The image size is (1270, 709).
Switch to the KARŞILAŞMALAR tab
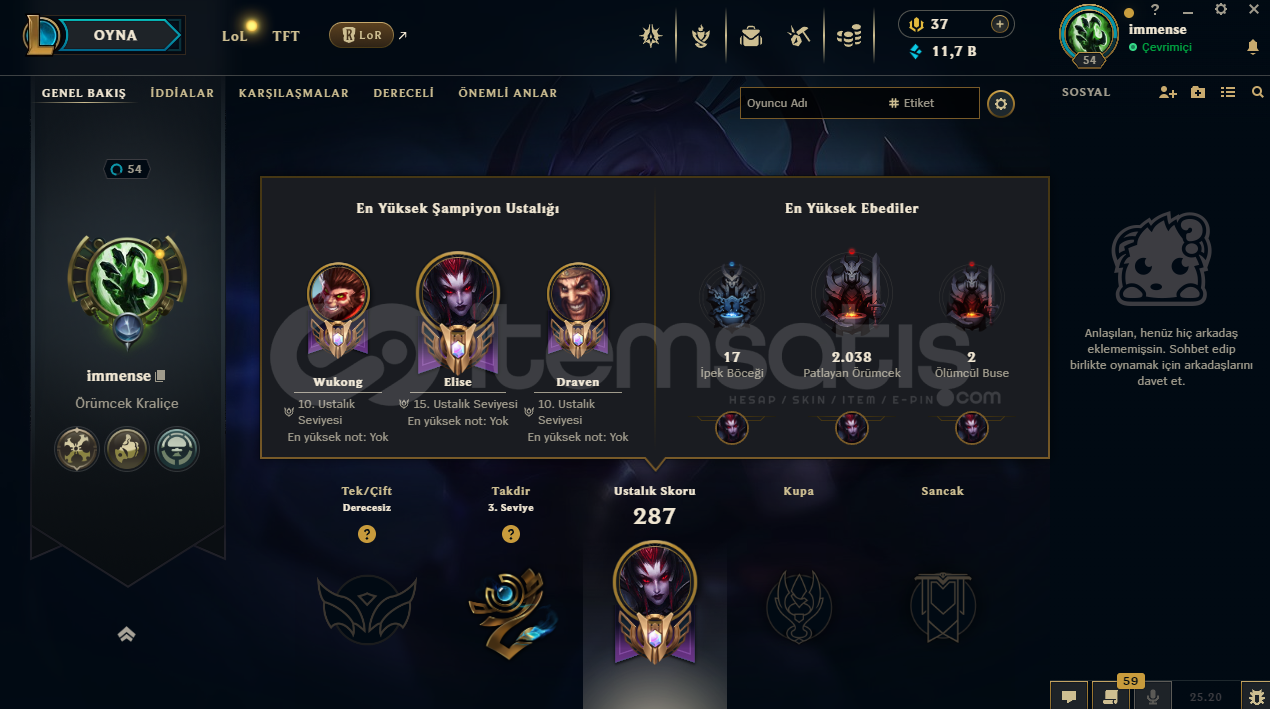point(293,93)
